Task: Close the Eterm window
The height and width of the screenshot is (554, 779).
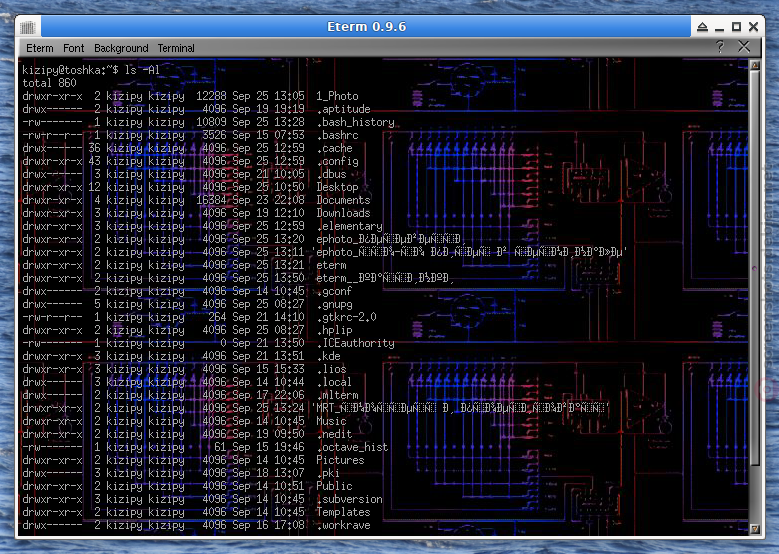Action: pyautogui.click(x=753, y=27)
